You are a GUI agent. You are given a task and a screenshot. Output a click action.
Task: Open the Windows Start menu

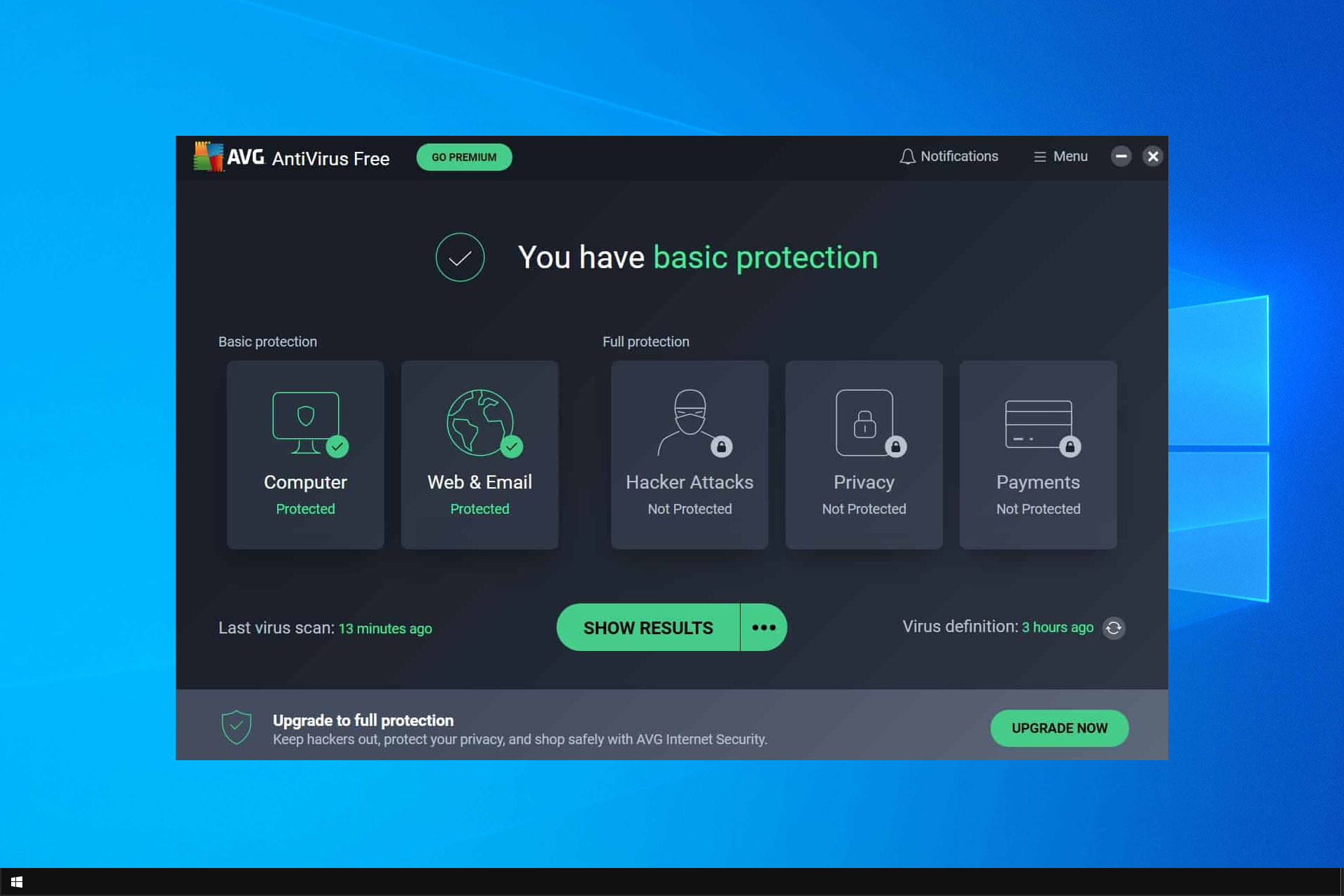(17, 882)
